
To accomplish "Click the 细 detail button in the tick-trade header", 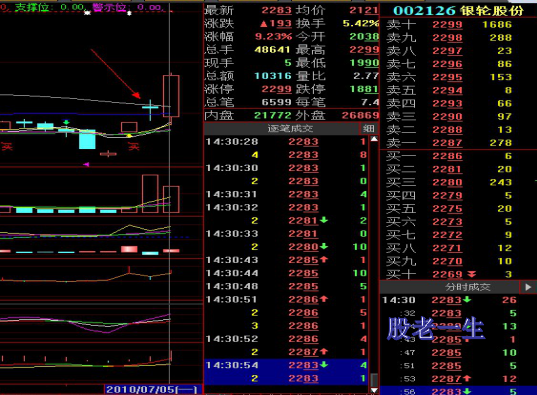I will pyautogui.click(x=369, y=128).
